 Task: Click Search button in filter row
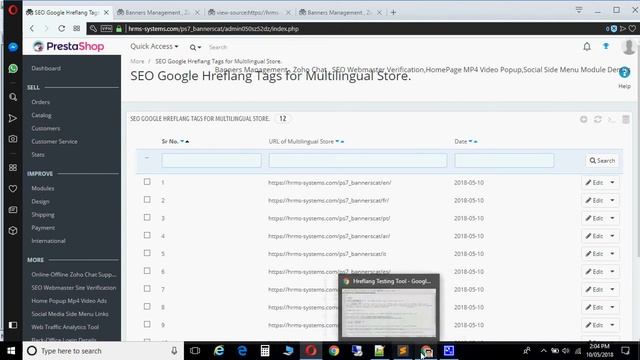[602, 161]
